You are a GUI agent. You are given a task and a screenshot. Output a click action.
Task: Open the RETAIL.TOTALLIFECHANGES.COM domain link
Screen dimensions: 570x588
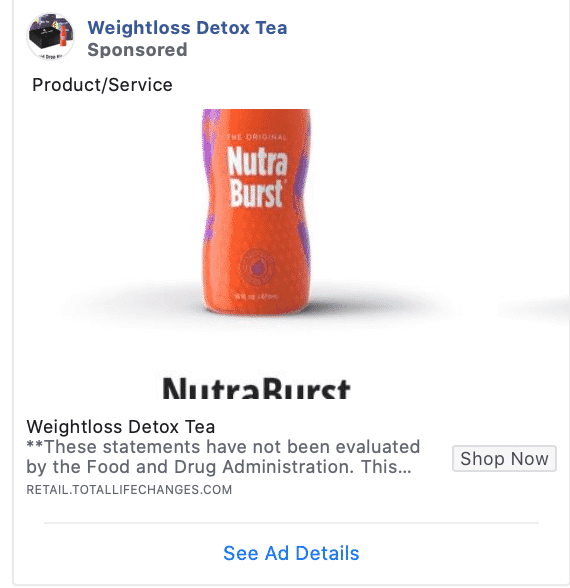coord(129,490)
